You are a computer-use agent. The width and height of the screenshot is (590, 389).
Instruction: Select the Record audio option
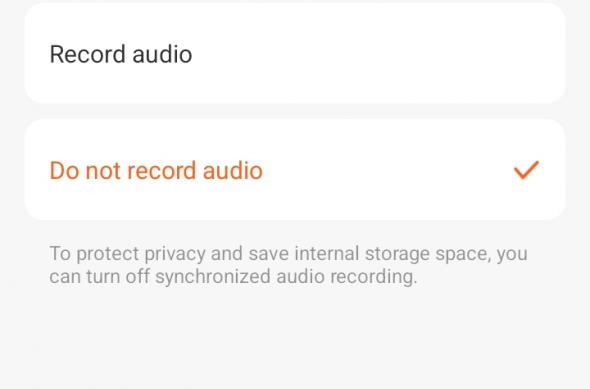(295, 53)
